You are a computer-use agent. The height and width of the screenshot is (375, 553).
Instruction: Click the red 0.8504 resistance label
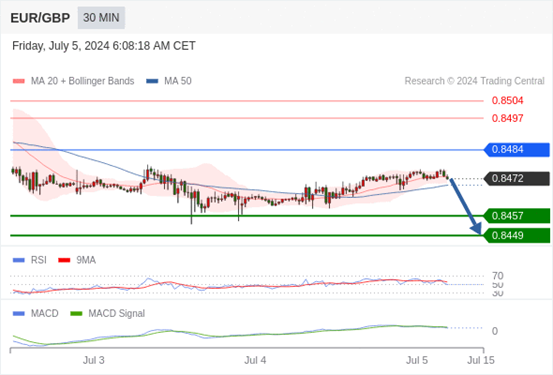pos(508,101)
